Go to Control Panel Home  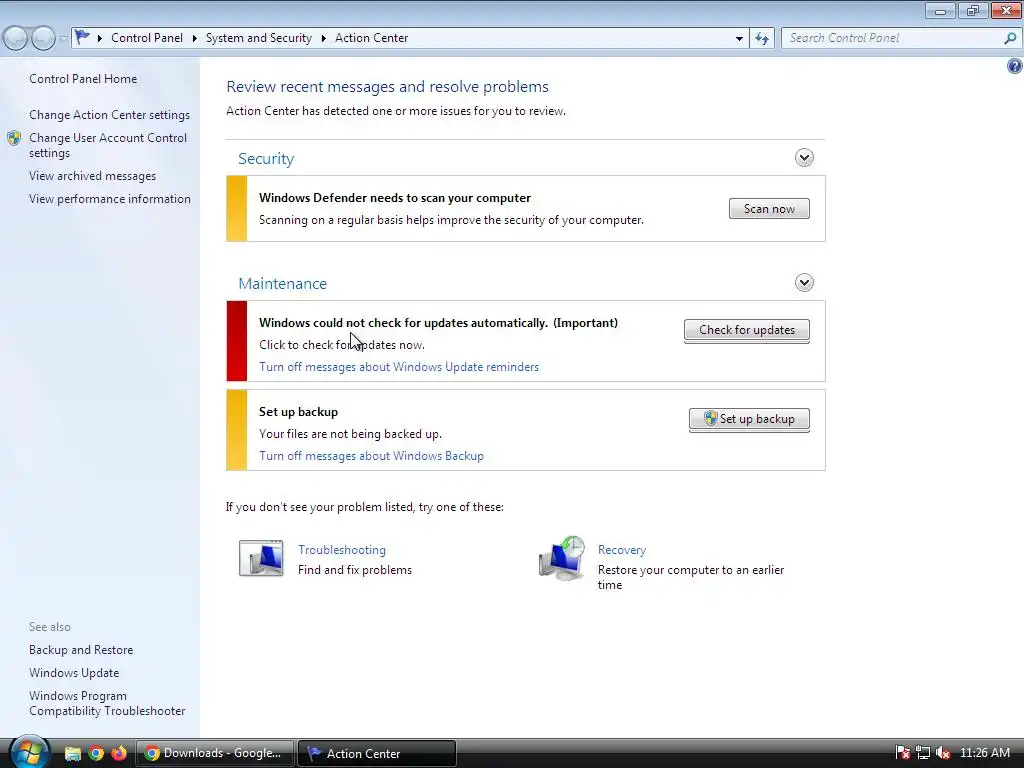[83, 79]
